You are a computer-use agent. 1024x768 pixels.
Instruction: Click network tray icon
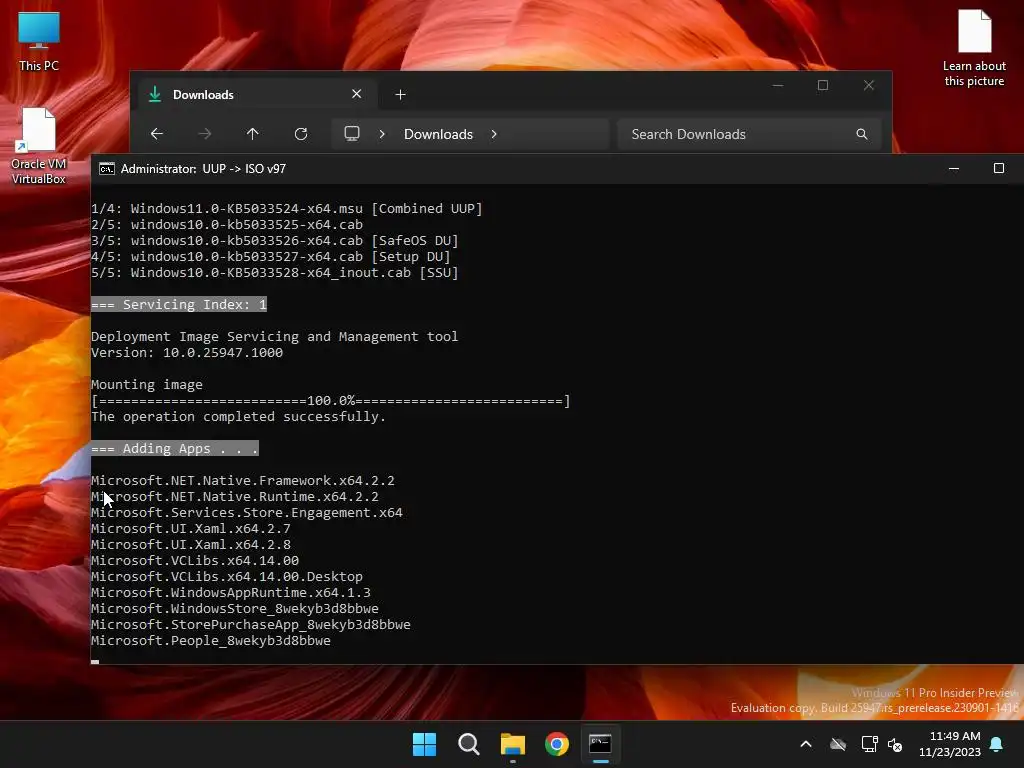point(869,744)
